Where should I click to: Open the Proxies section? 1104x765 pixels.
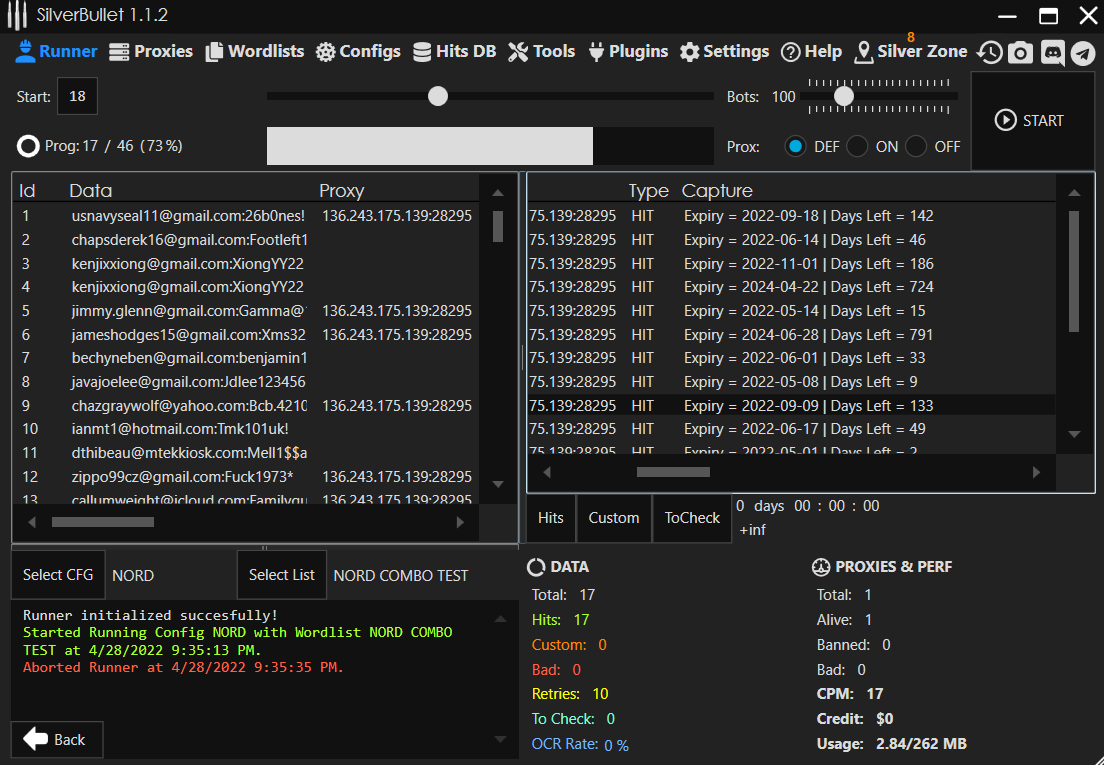pos(151,51)
